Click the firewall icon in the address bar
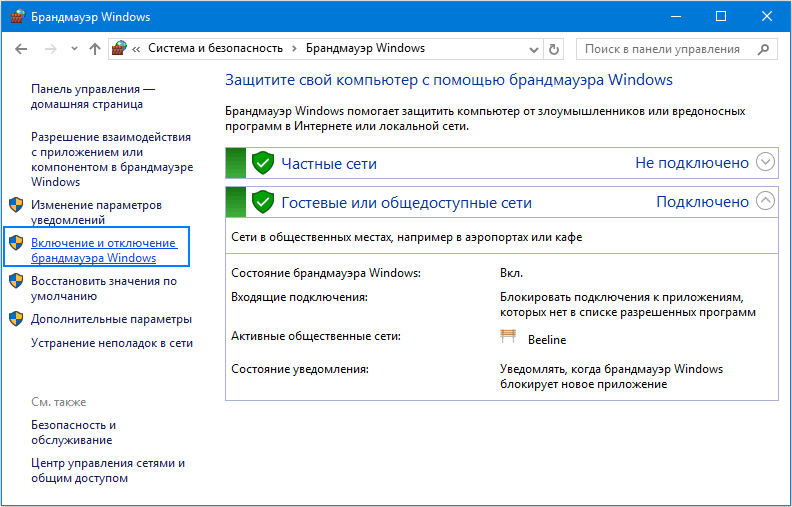This screenshot has height=507, width=792. (120, 49)
